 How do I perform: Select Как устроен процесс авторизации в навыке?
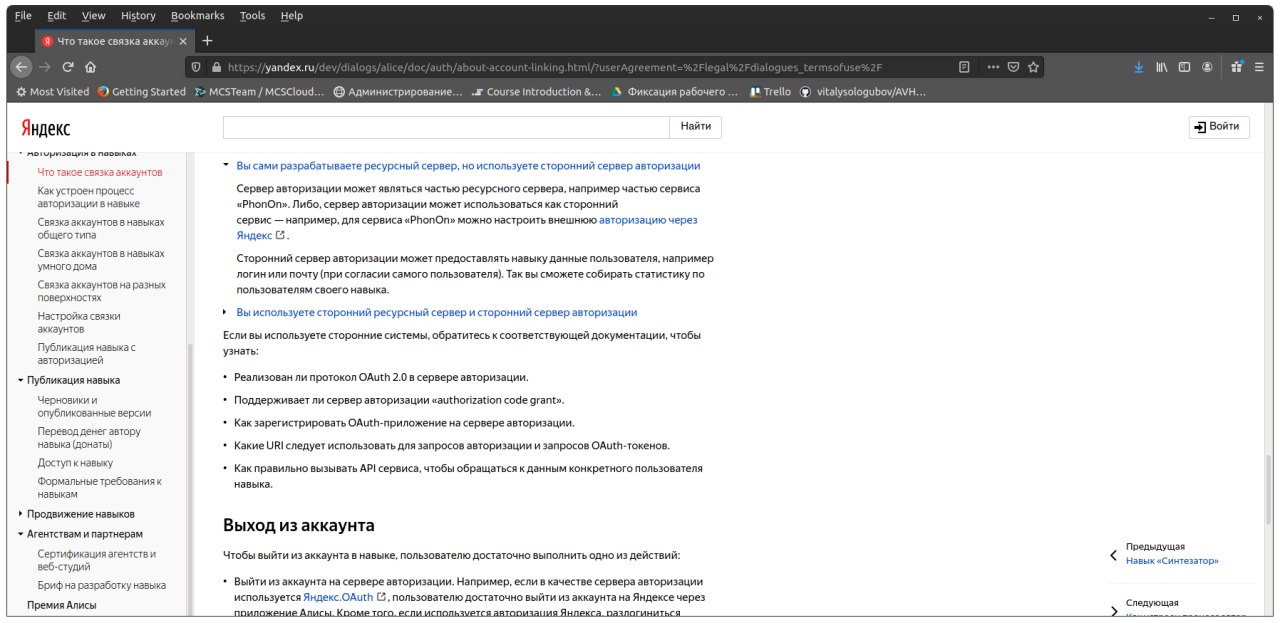coord(88,197)
